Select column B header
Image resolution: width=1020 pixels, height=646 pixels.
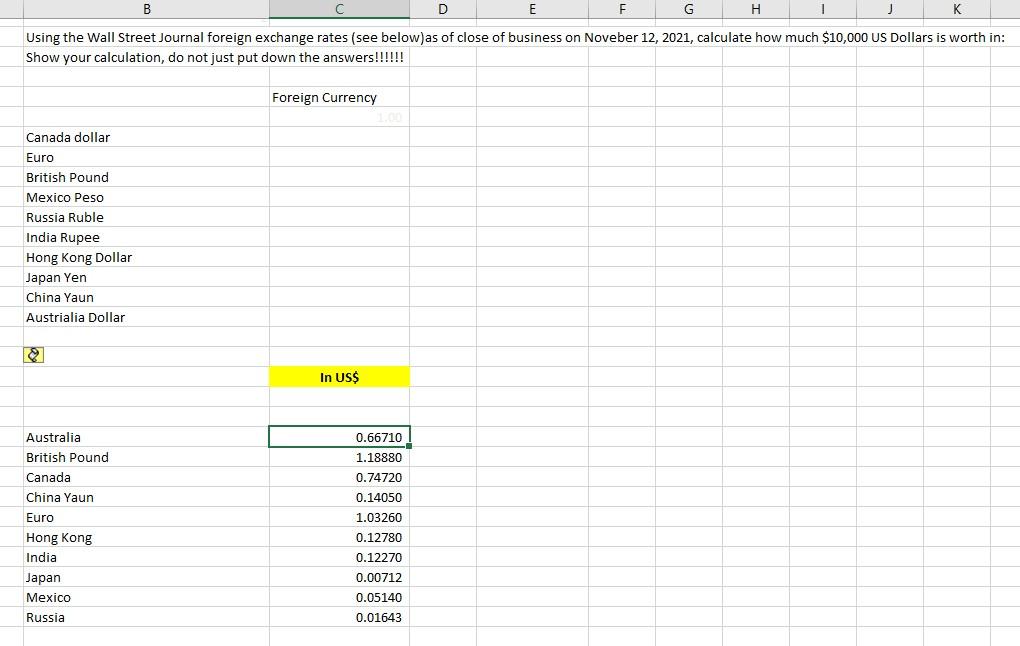(146, 9)
